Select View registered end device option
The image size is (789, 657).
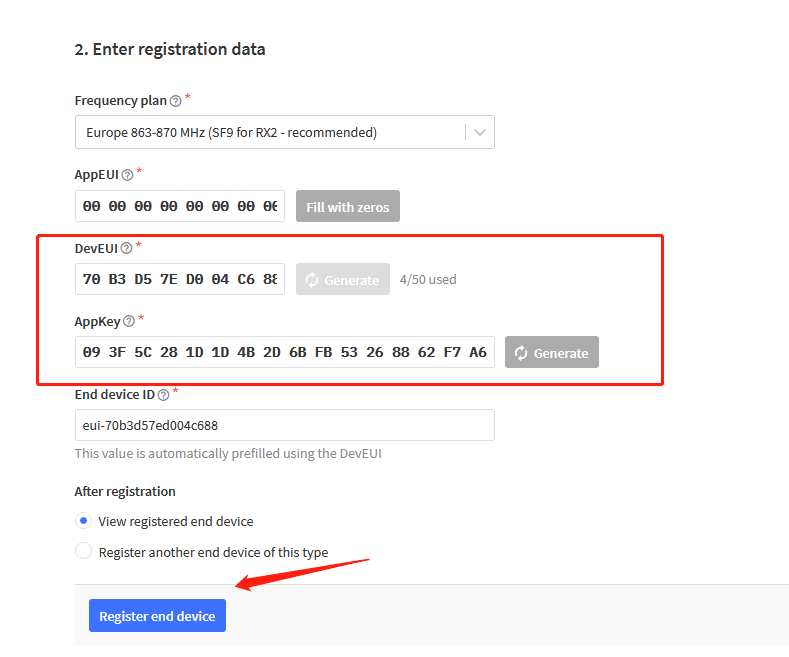pyautogui.click(x=84, y=521)
